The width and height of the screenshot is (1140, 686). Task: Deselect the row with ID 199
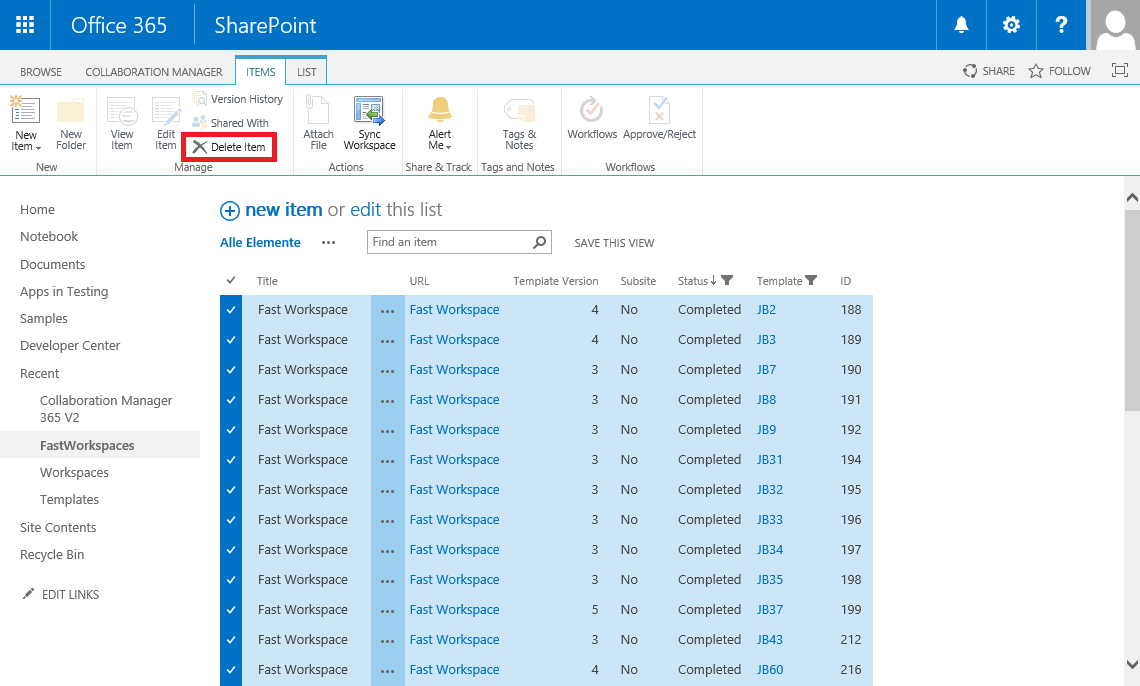[231, 610]
